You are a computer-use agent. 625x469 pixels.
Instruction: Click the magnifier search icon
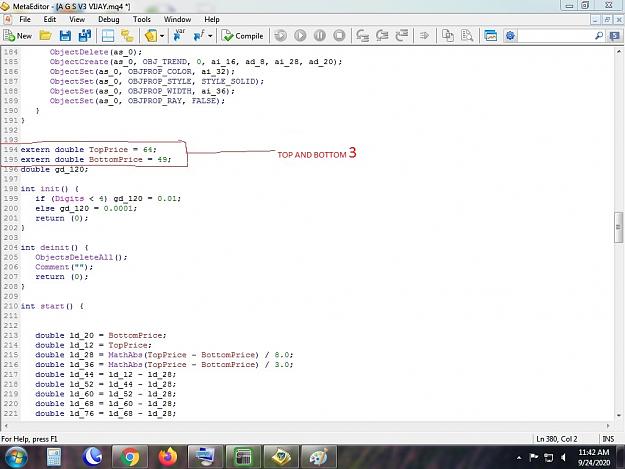tap(598, 36)
